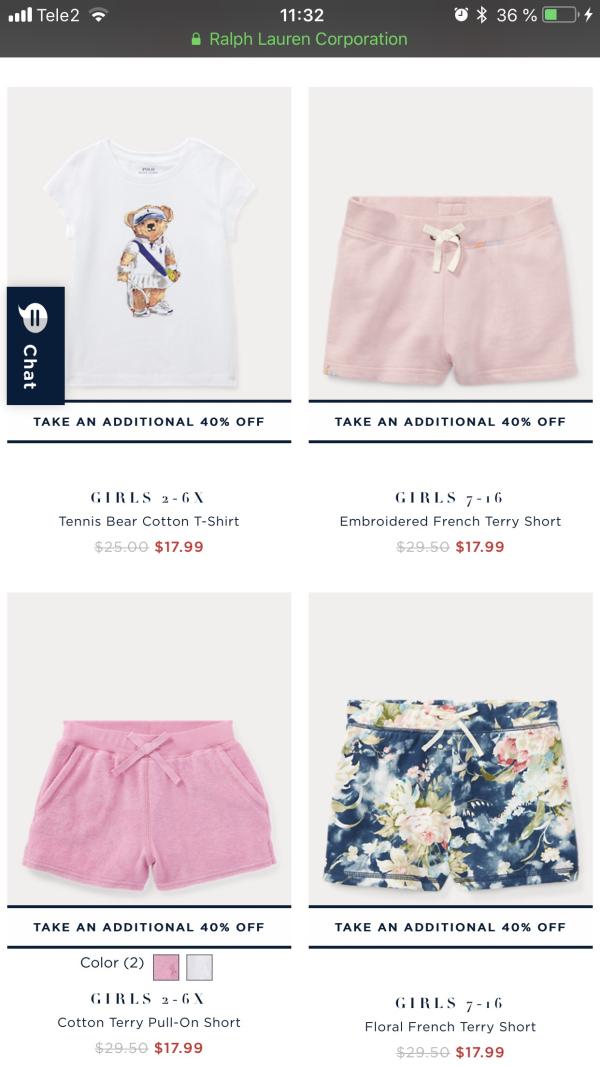Open Floral French Terry Short image
The image size is (600, 1066).
[451, 749]
